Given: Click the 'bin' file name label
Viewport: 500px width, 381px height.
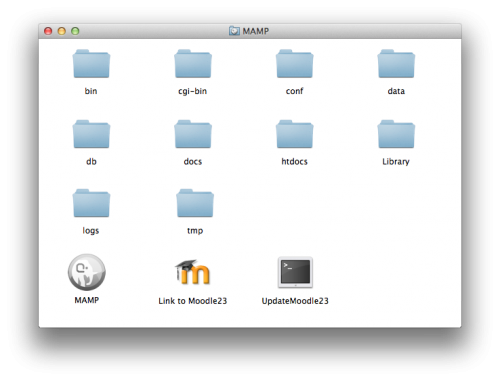Looking at the screenshot, I should [91, 91].
